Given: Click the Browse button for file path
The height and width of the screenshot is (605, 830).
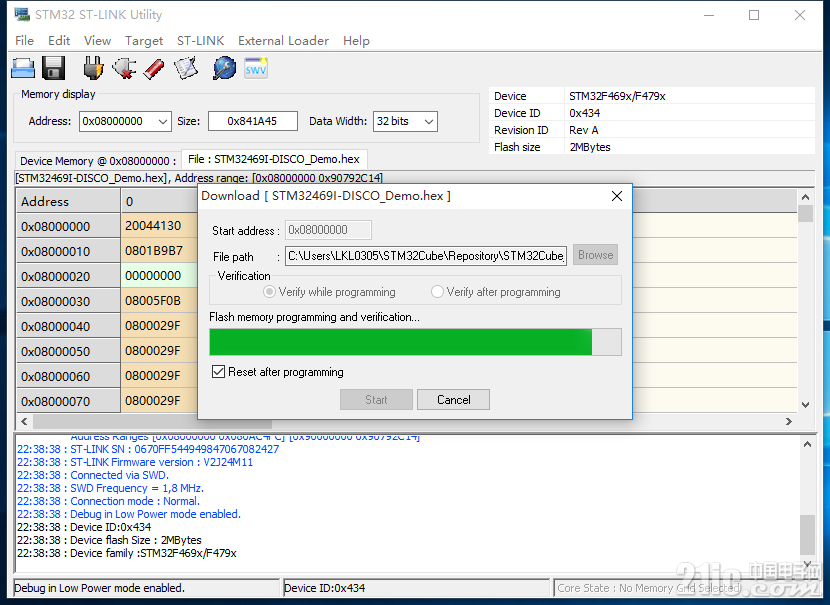Looking at the screenshot, I should click(596, 255).
